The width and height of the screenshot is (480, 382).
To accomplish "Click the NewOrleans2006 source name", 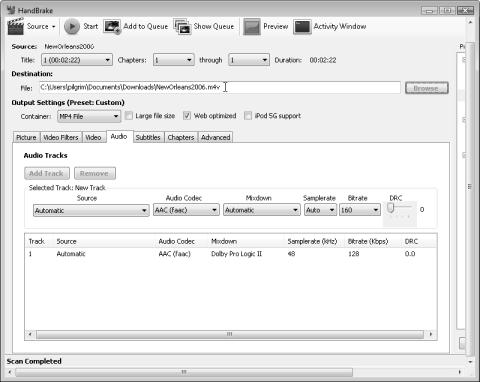I will 69,47.
